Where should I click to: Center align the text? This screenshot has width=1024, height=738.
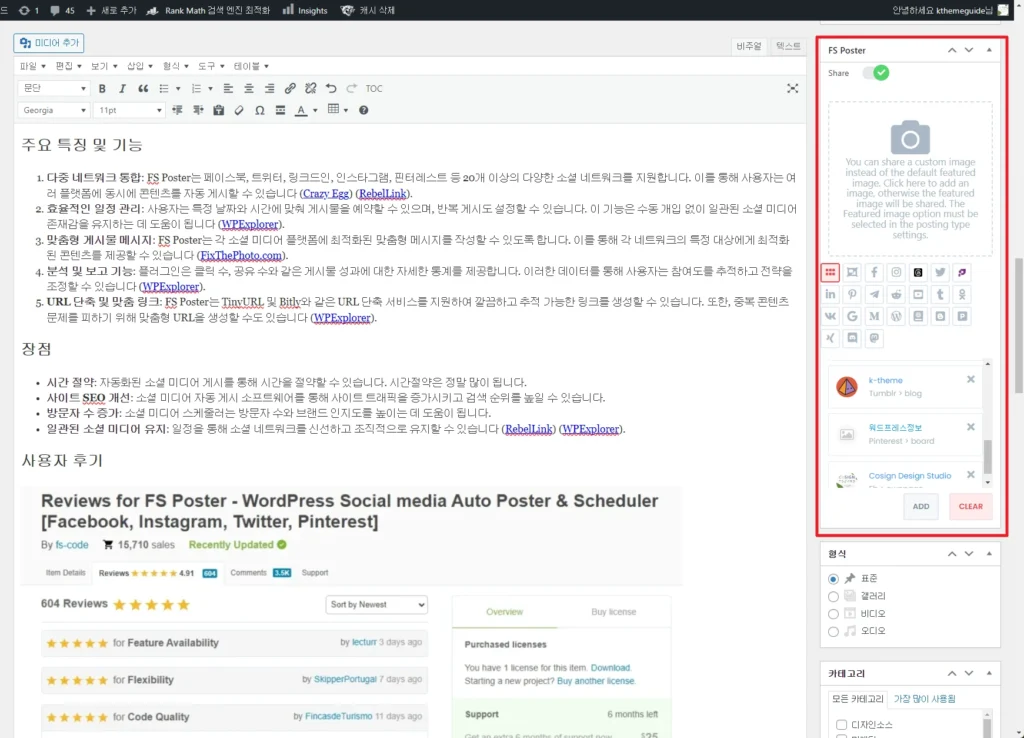pyautogui.click(x=249, y=88)
